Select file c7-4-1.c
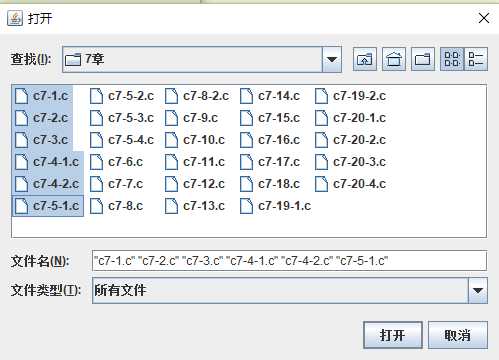Viewport: 499px width, 360px height. [x=48, y=162]
